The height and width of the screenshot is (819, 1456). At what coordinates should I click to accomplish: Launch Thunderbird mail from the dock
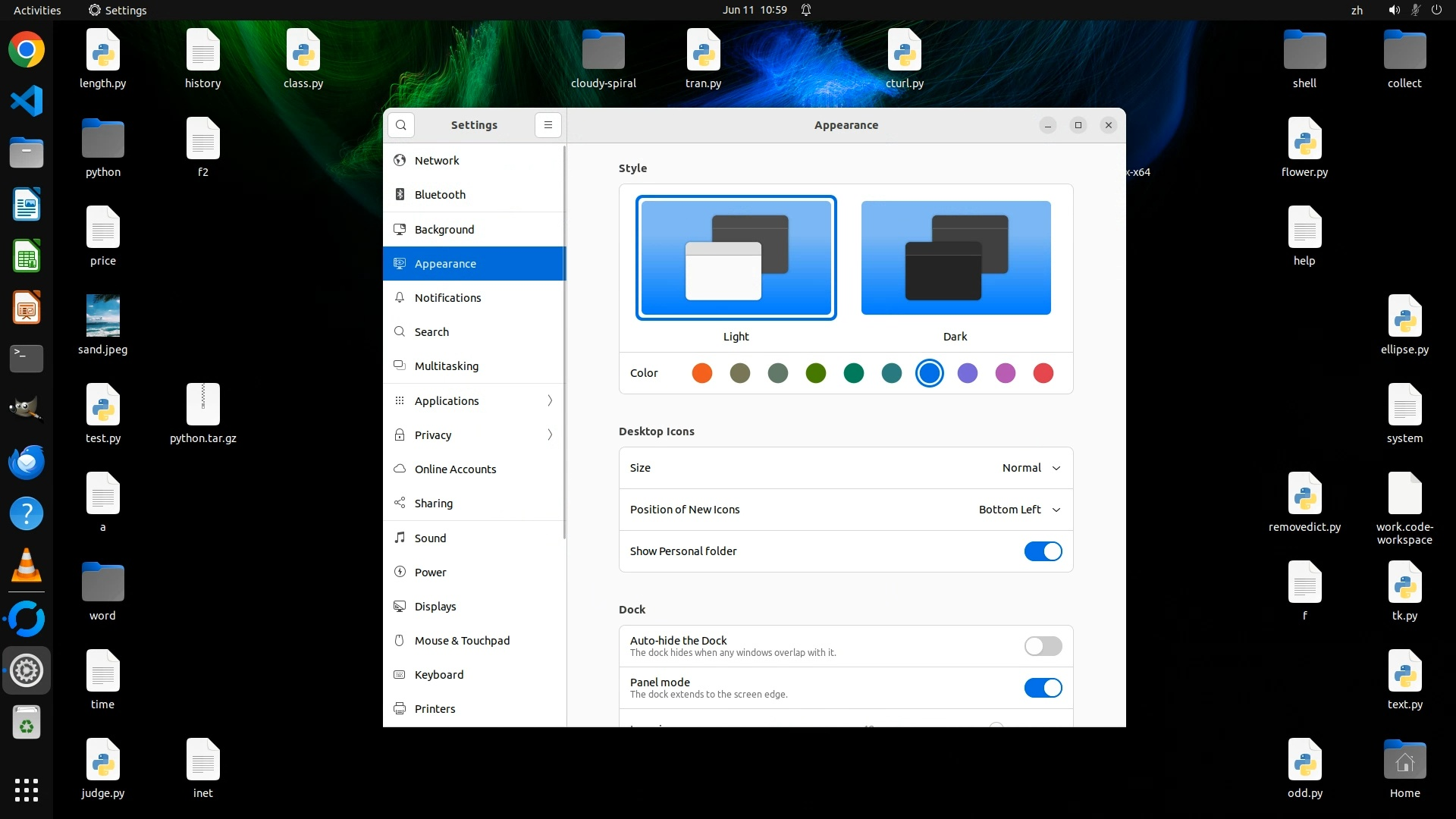pos(27,462)
